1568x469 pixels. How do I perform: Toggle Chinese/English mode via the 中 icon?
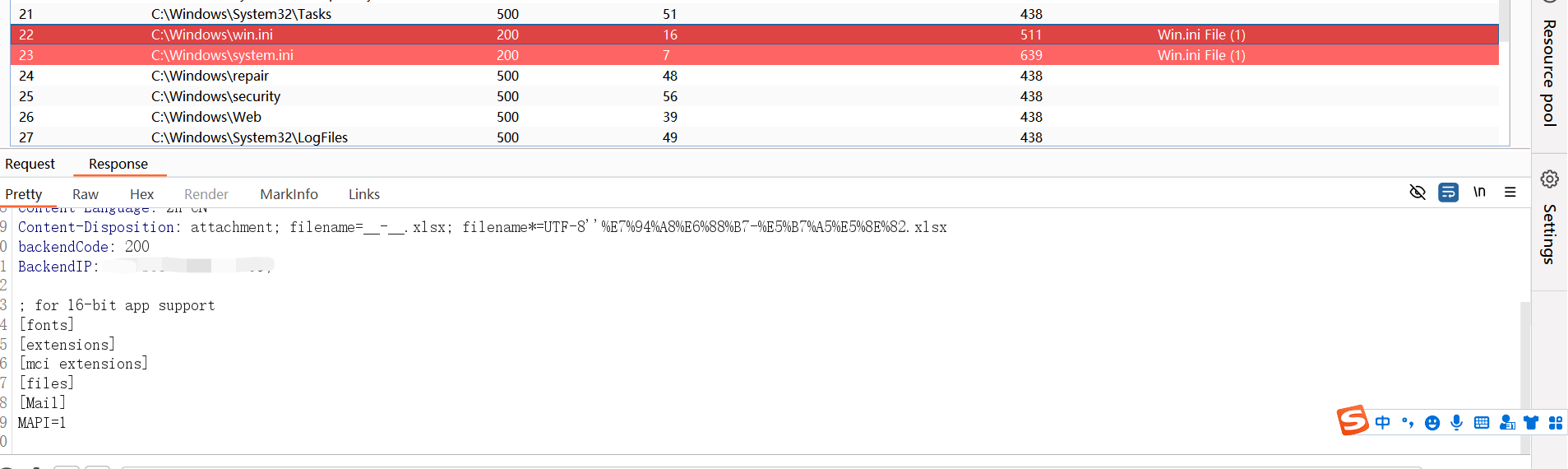(x=1383, y=423)
